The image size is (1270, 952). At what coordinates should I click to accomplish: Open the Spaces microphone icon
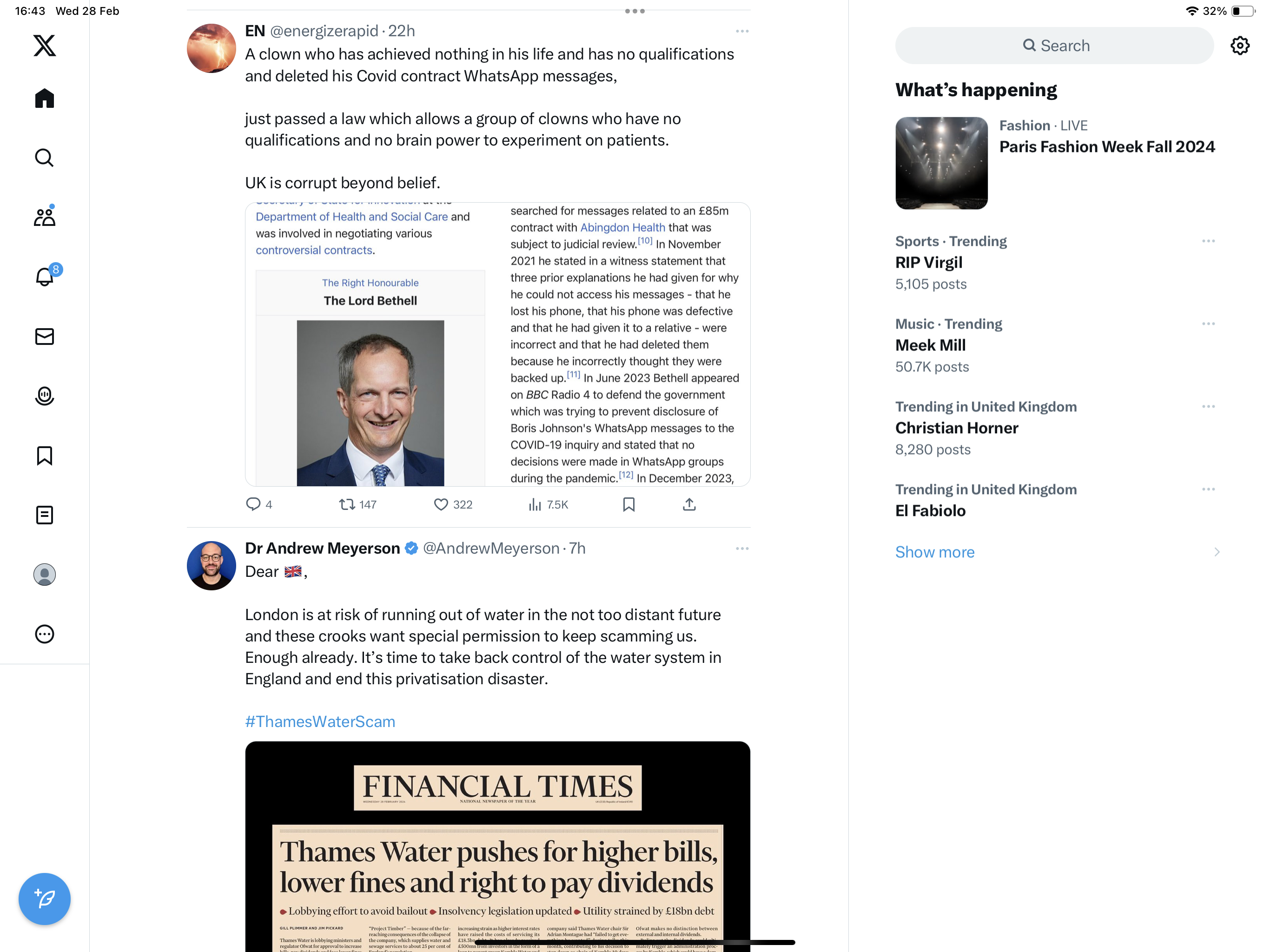(44, 396)
